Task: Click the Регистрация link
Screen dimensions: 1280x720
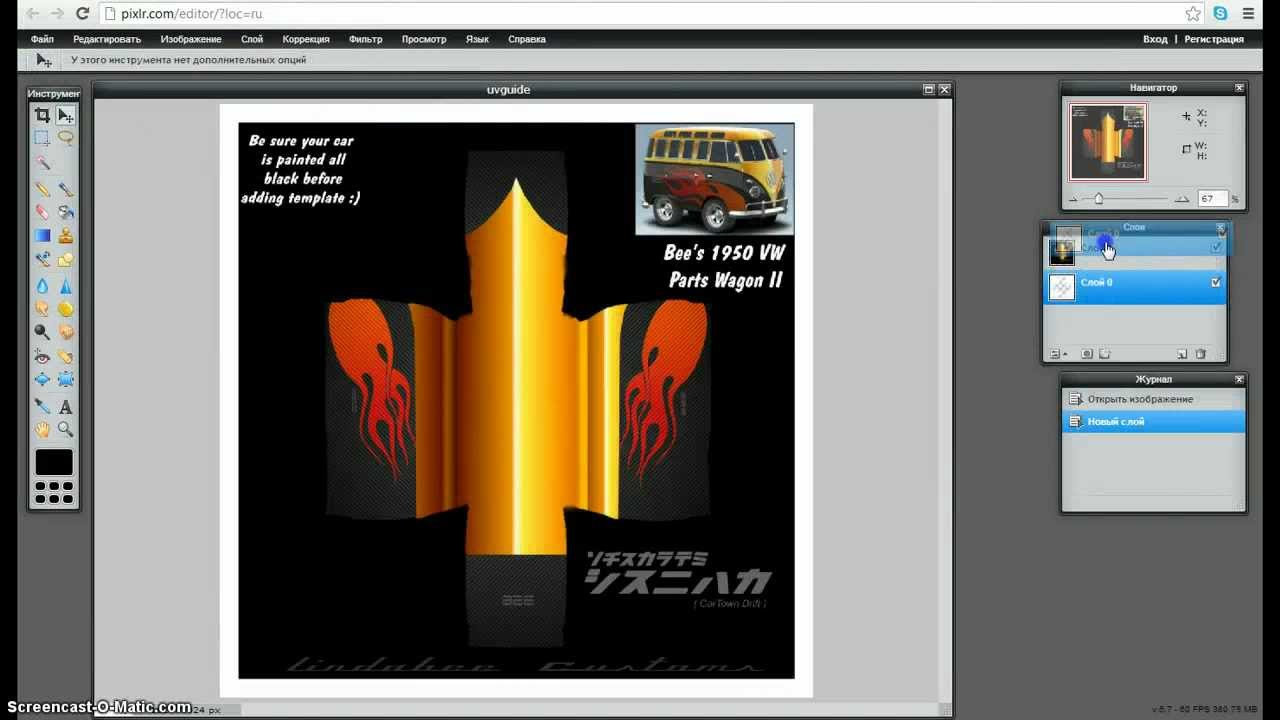Action: coord(1214,39)
